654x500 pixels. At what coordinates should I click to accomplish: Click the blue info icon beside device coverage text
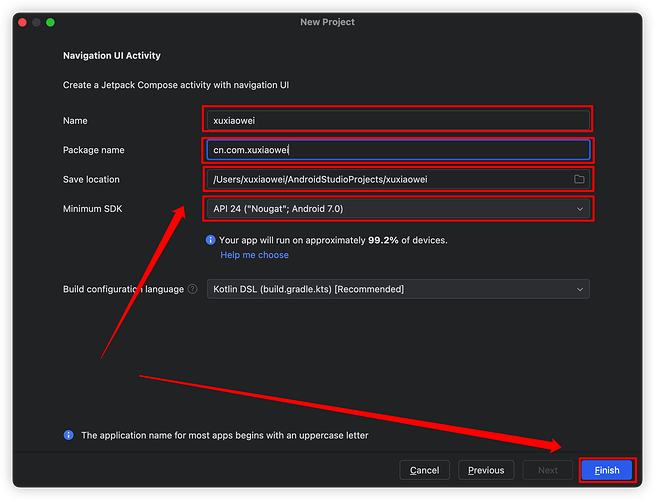click(210, 240)
